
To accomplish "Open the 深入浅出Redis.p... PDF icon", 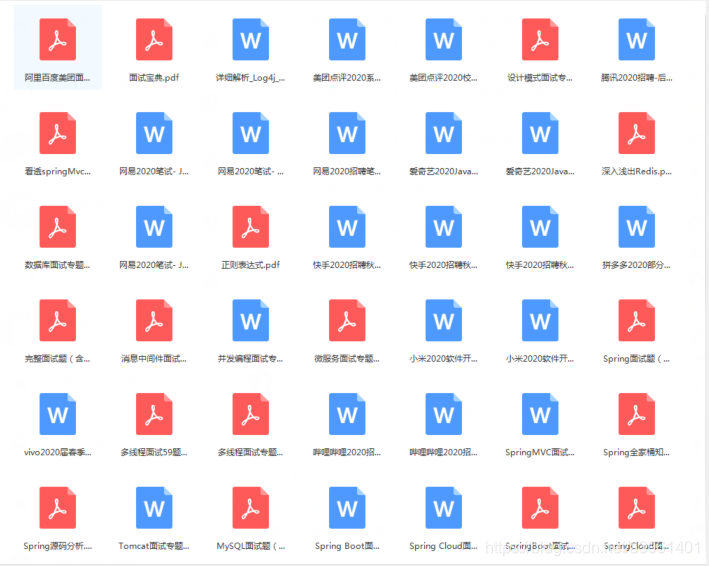I will tap(637, 133).
